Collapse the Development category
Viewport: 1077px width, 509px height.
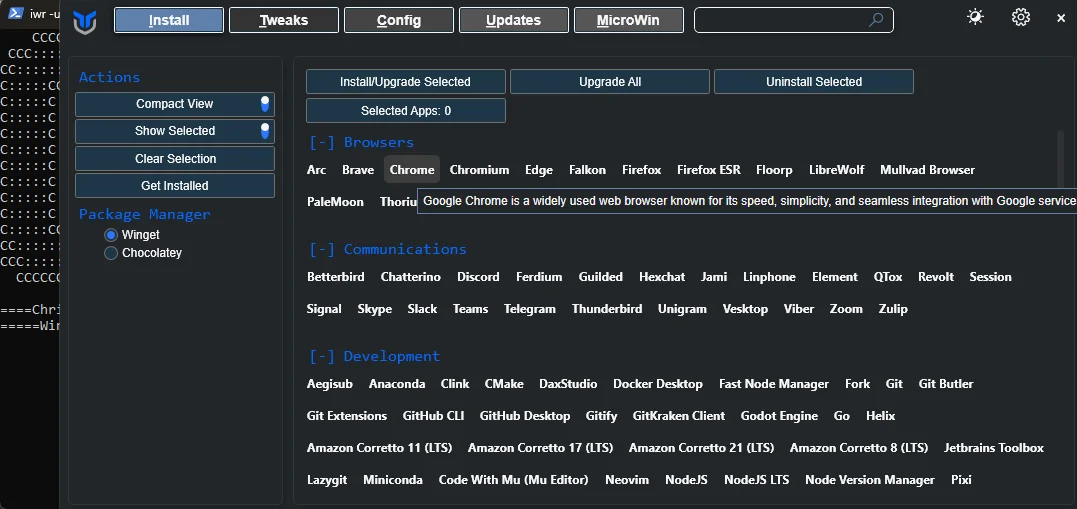click(322, 357)
